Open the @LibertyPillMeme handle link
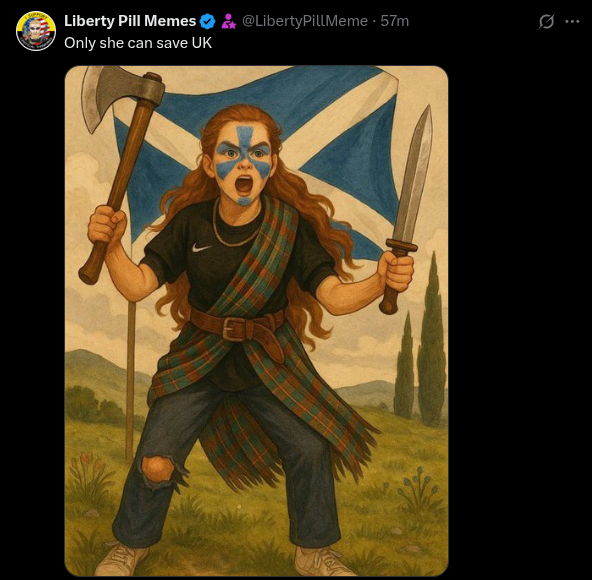Image resolution: width=592 pixels, height=580 pixels. point(304,21)
